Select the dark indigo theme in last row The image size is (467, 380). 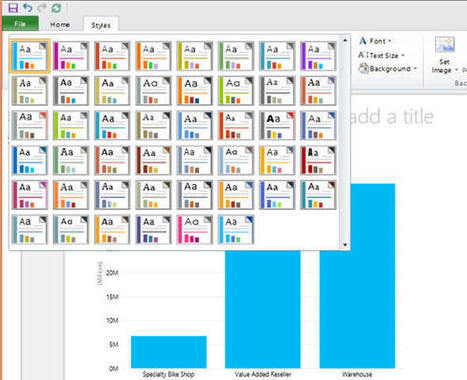pyautogui.click(x=154, y=230)
